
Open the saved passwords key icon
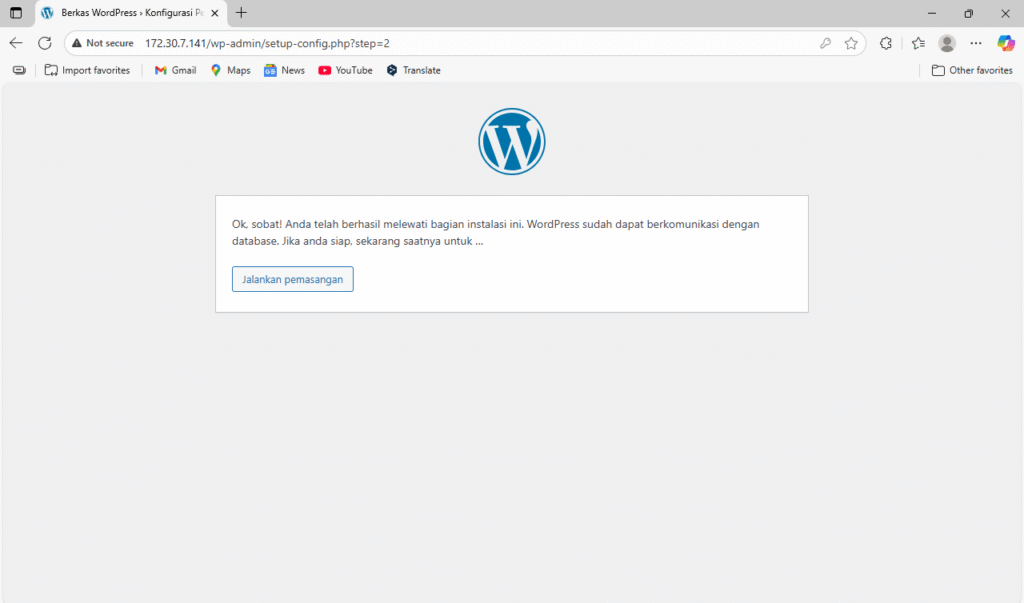(x=825, y=43)
